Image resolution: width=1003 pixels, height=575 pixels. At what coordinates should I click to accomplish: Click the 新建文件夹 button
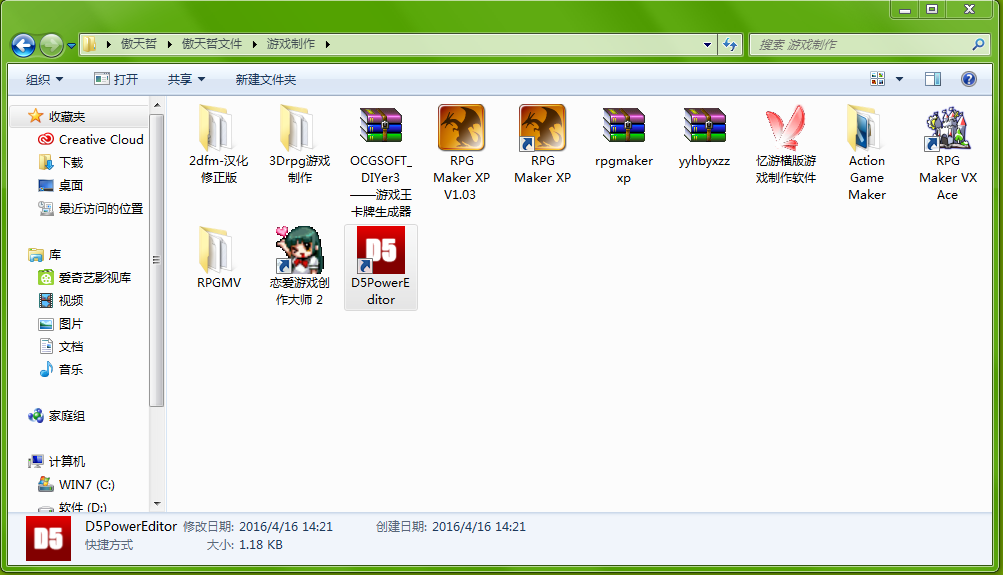tap(265, 79)
